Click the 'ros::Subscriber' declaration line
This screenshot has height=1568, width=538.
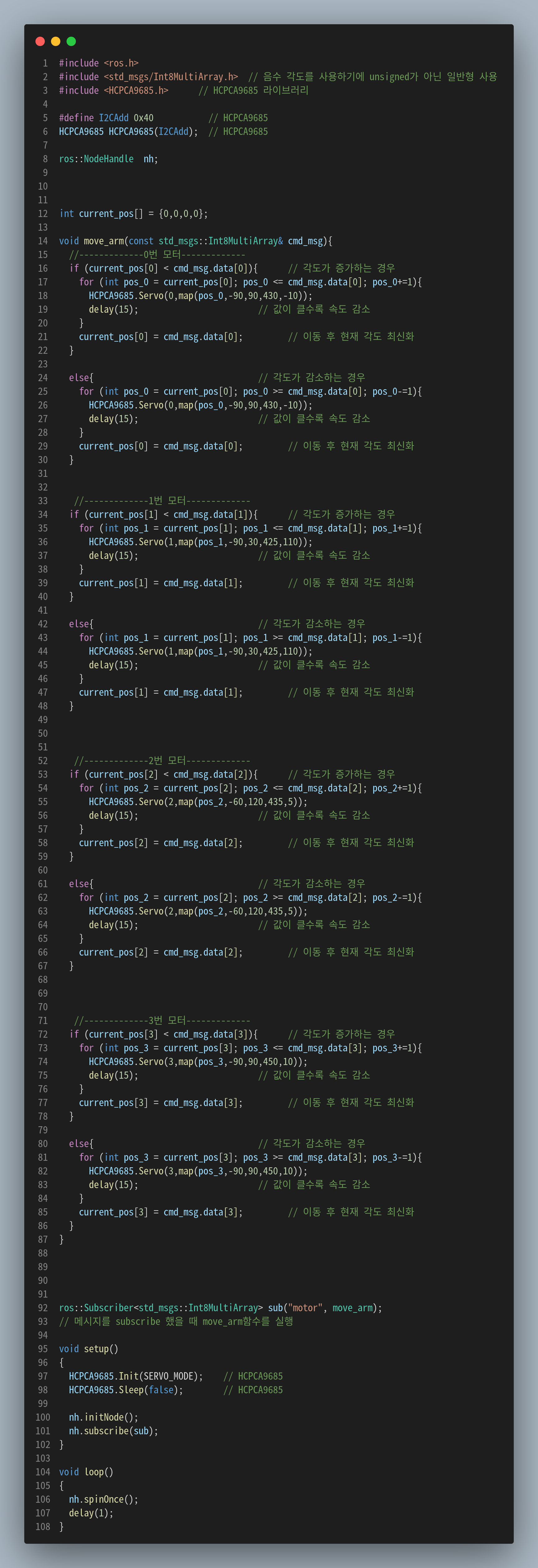[x=220, y=1308]
